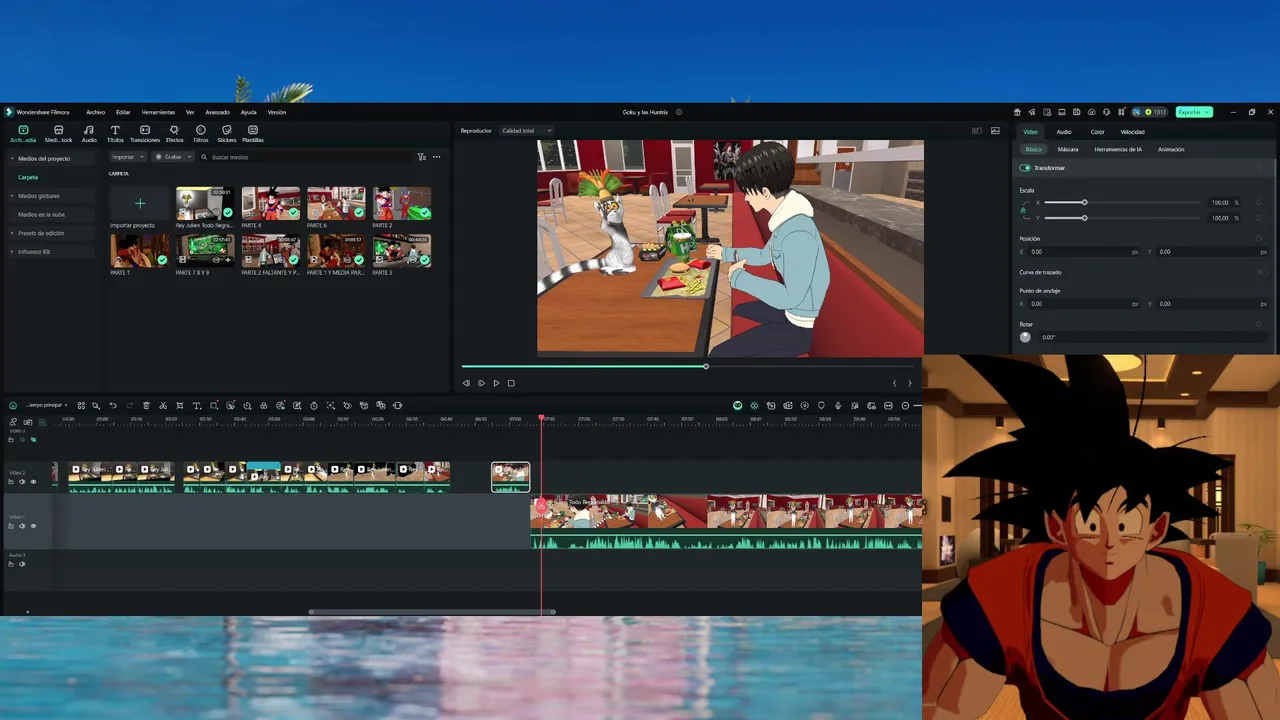Expand Medios del proyecto tree
The image size is (1280, 720).
[x=13, y=159]
